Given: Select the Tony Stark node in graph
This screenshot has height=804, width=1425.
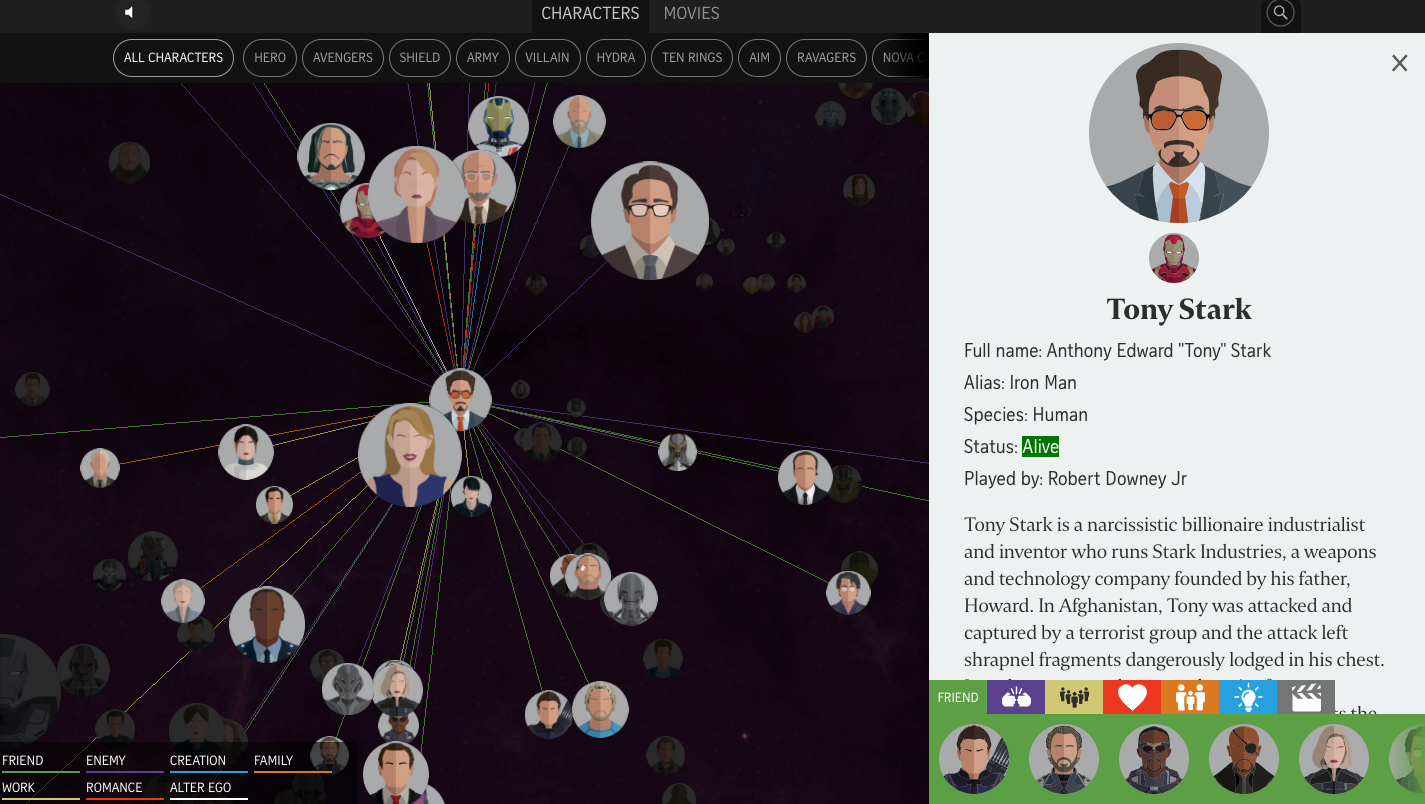Looking at the screenshot, I should (x=460, y=399).
